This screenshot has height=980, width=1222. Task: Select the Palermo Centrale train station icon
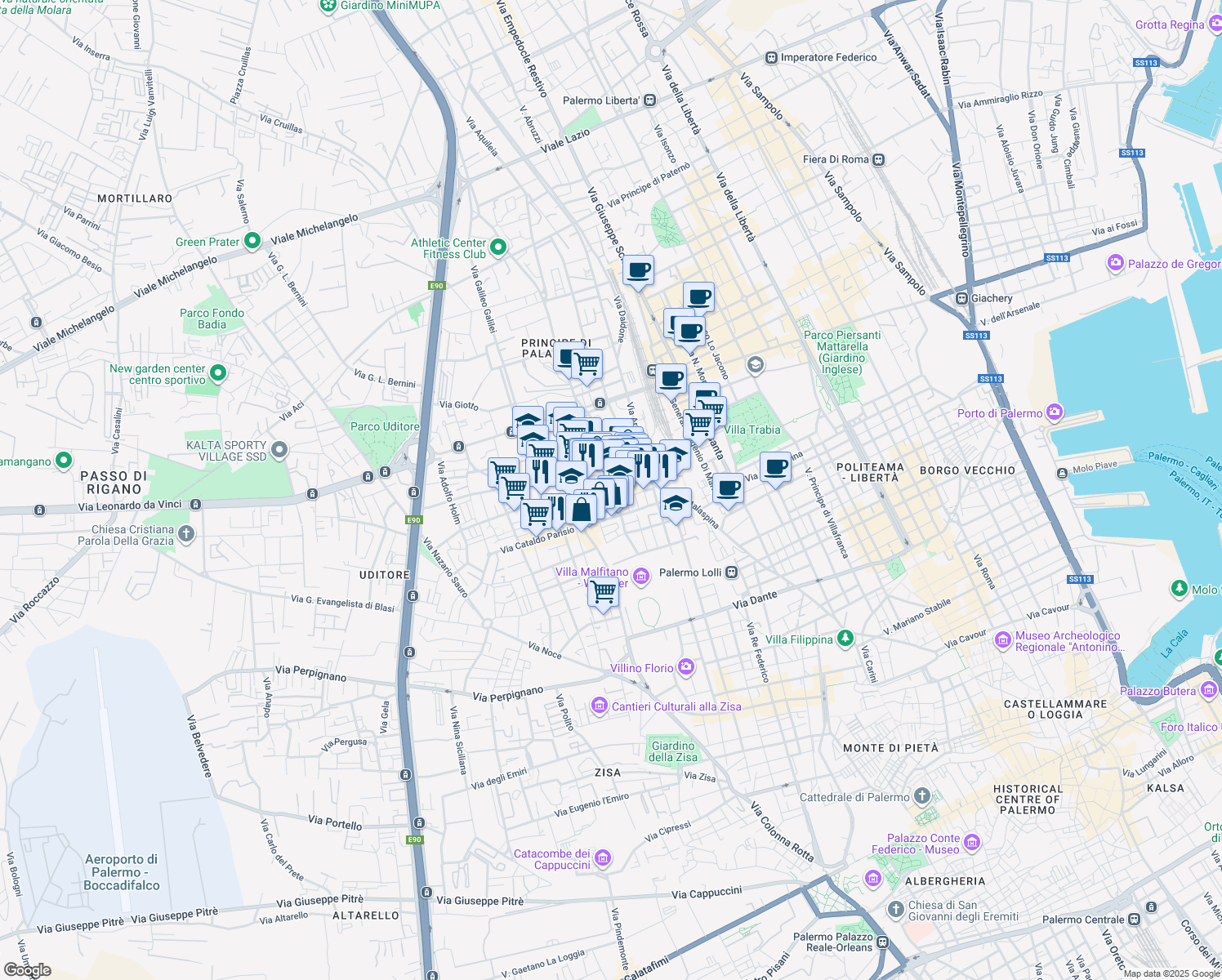pyautogui.click(x=1133, y=919)
